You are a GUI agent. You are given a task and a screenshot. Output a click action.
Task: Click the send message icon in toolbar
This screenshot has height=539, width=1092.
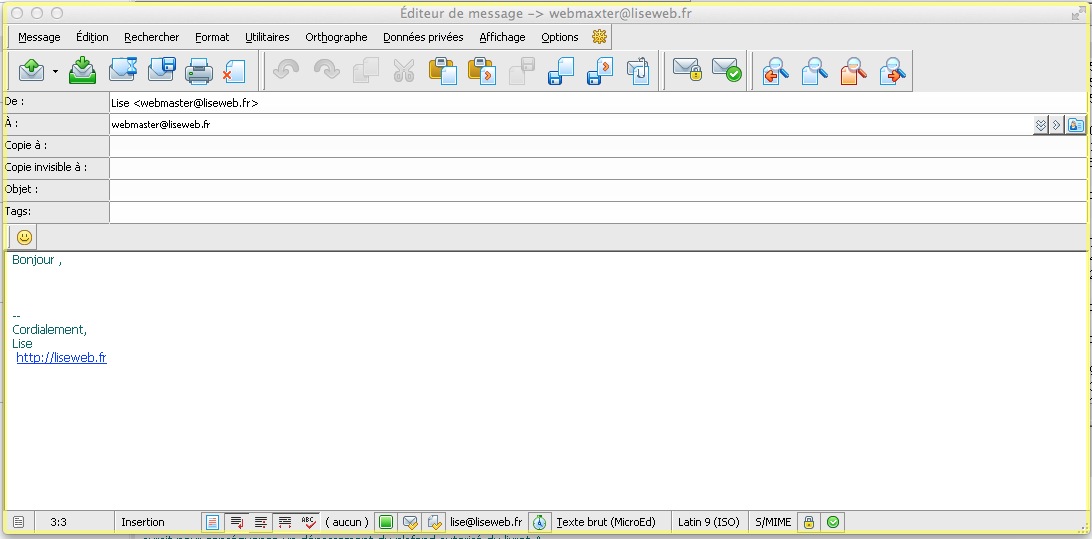coord(32,71)
